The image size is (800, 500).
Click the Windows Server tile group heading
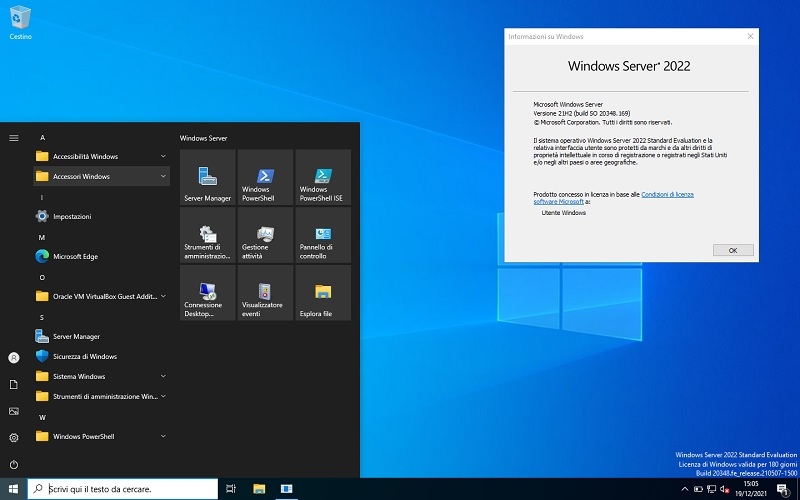coord(203,138)
